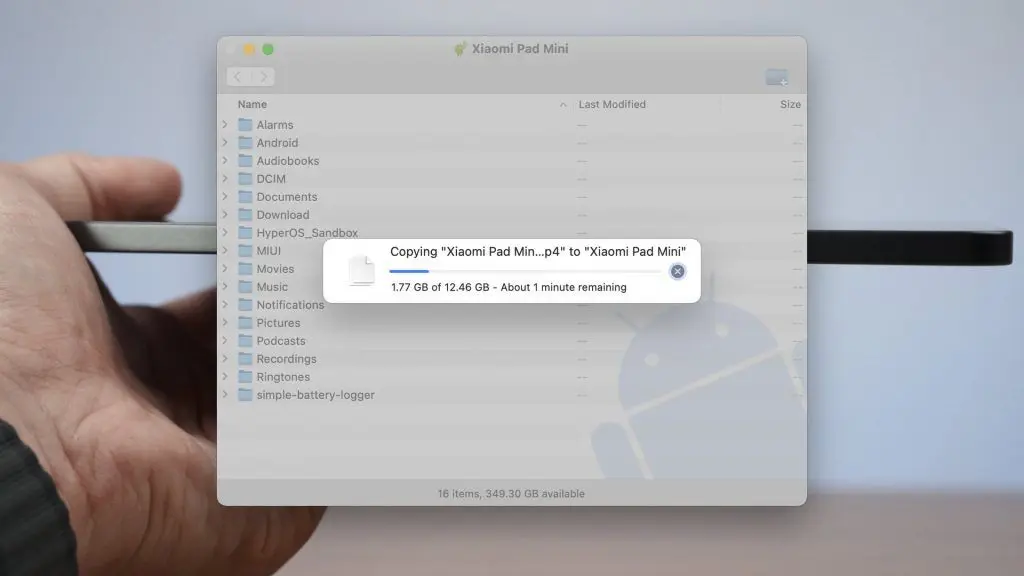Select the Documents folder icon
Image resolution: width=1024 pixels, height=576 pixels.
[245, 197]
